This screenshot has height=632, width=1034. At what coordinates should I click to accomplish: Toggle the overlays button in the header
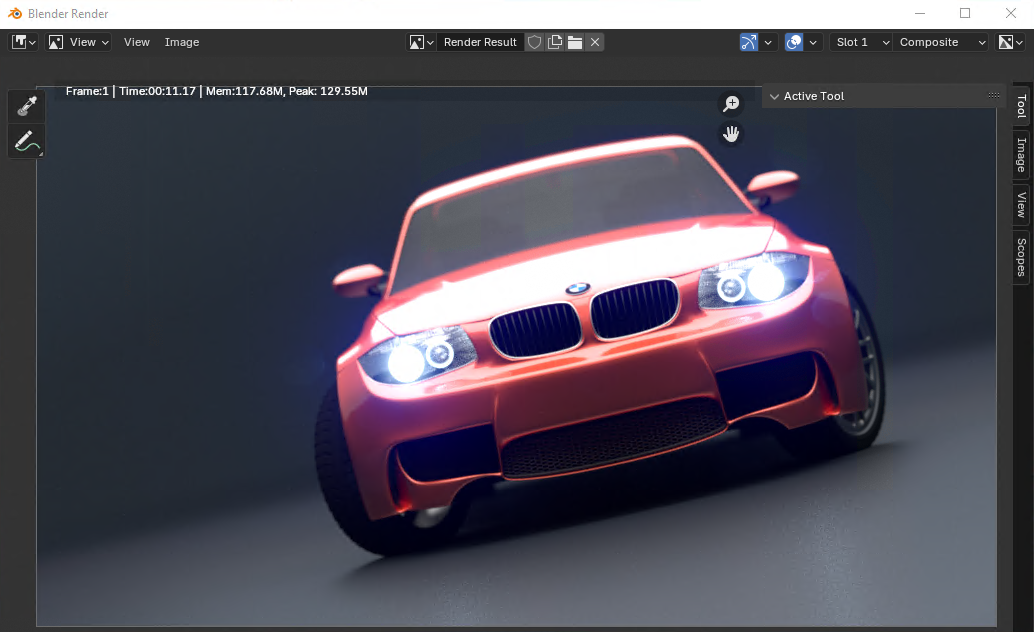(x=793, y=42)
